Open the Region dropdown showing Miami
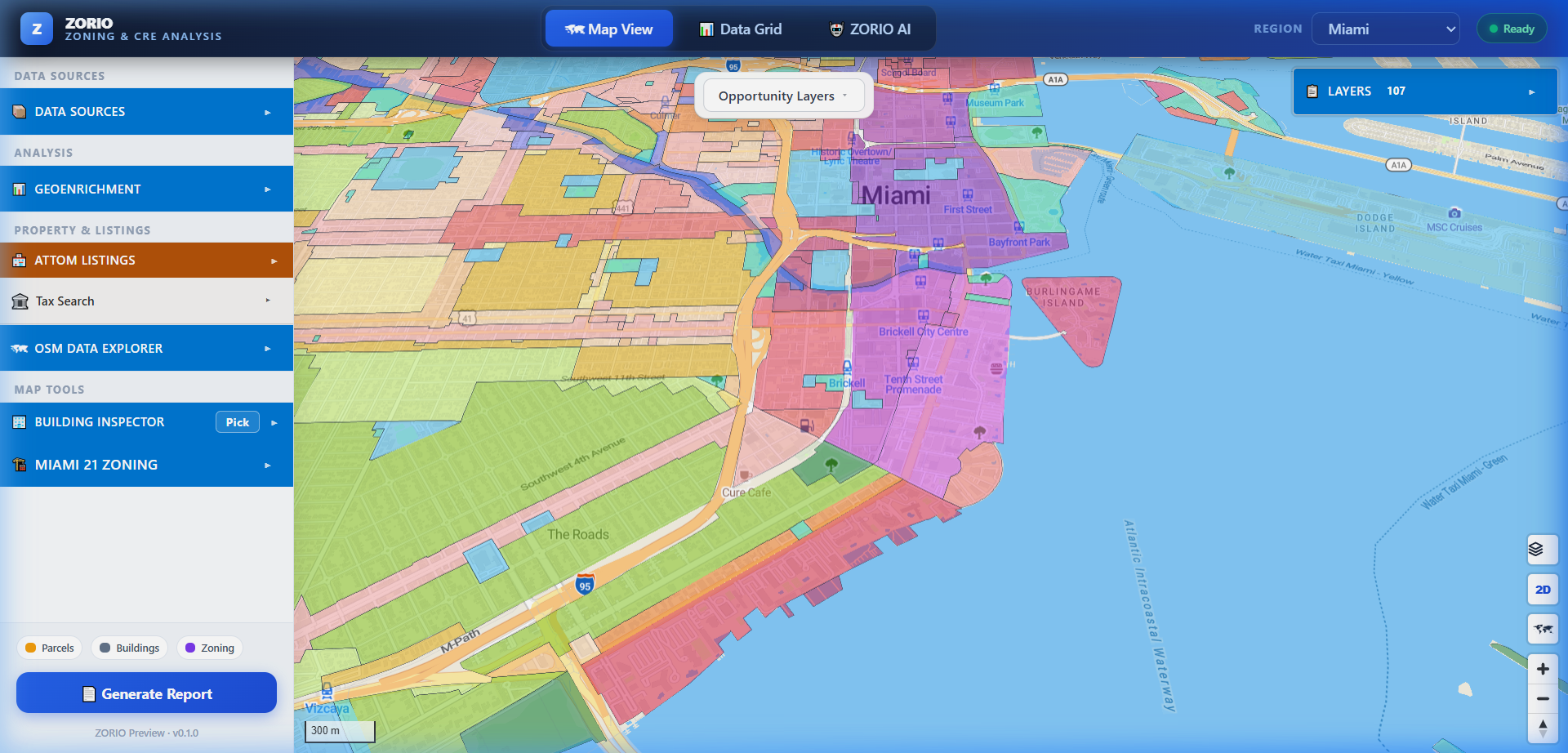 tap(1386, 29)
